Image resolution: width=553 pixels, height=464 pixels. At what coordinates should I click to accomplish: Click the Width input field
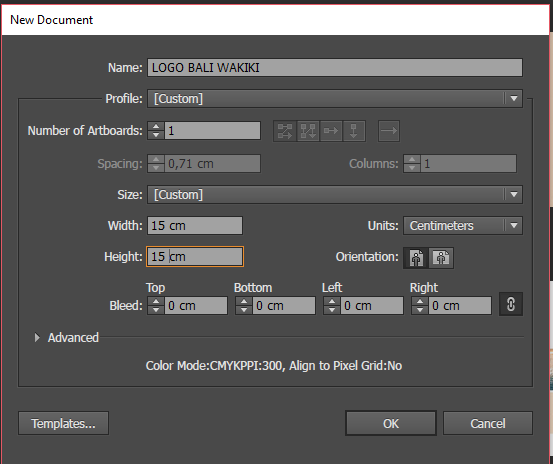[x=195, y=226]
